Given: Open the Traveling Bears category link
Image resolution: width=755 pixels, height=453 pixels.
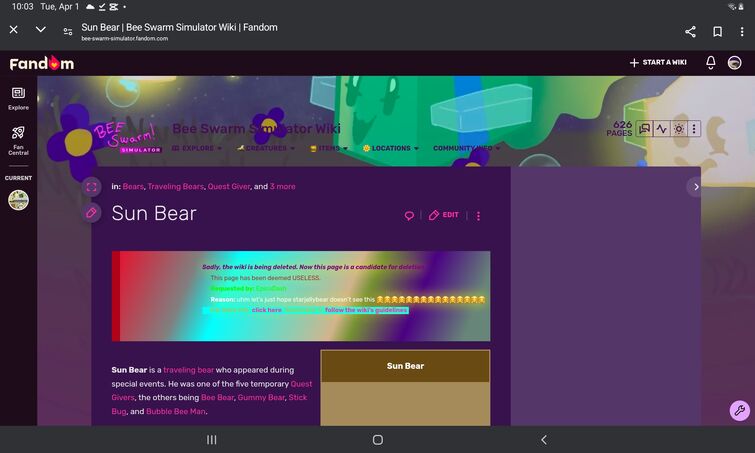Looking at the screenshot, I should pos(176,186).
